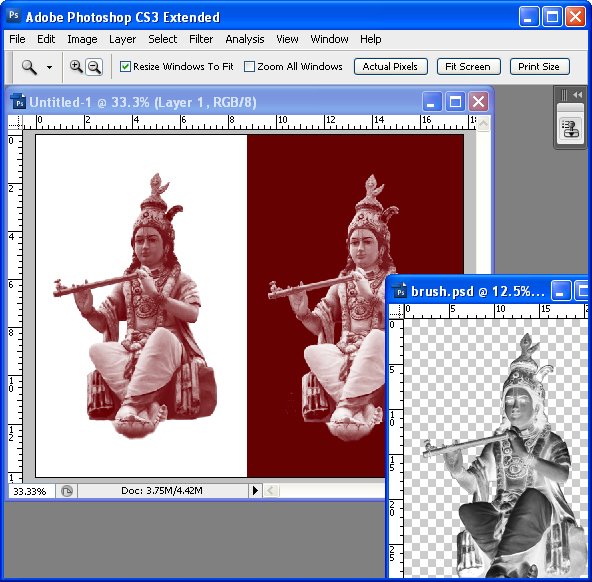Maximize the Untitled-1 document window
Viewport: 592px width, 582px height.
pos(455,102)
